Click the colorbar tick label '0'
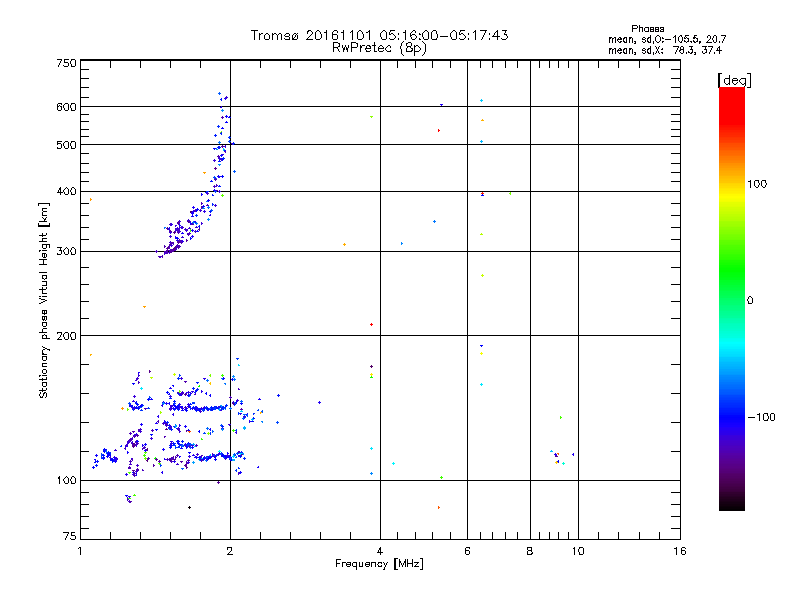This screenshot has width=800, height=600. coord(749,300)
